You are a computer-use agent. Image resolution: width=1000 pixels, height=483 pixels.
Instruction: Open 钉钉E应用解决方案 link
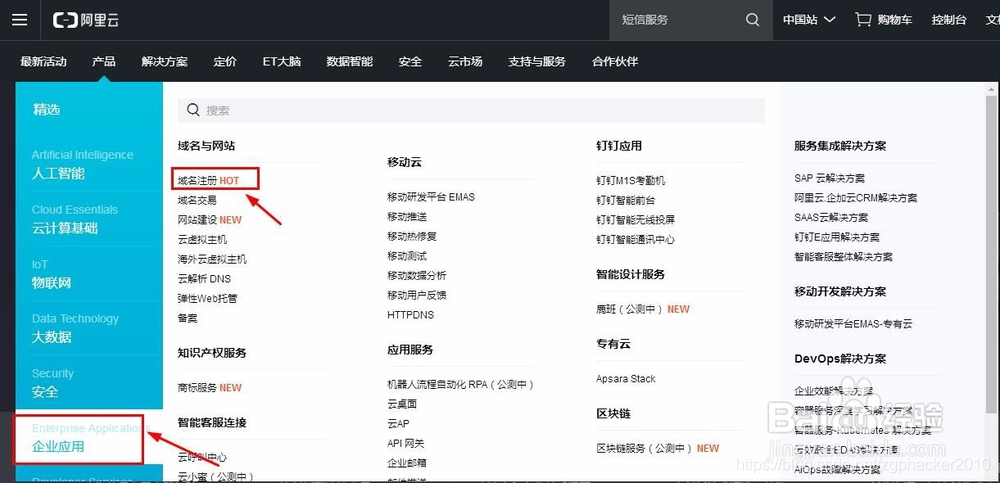(837, 237)
